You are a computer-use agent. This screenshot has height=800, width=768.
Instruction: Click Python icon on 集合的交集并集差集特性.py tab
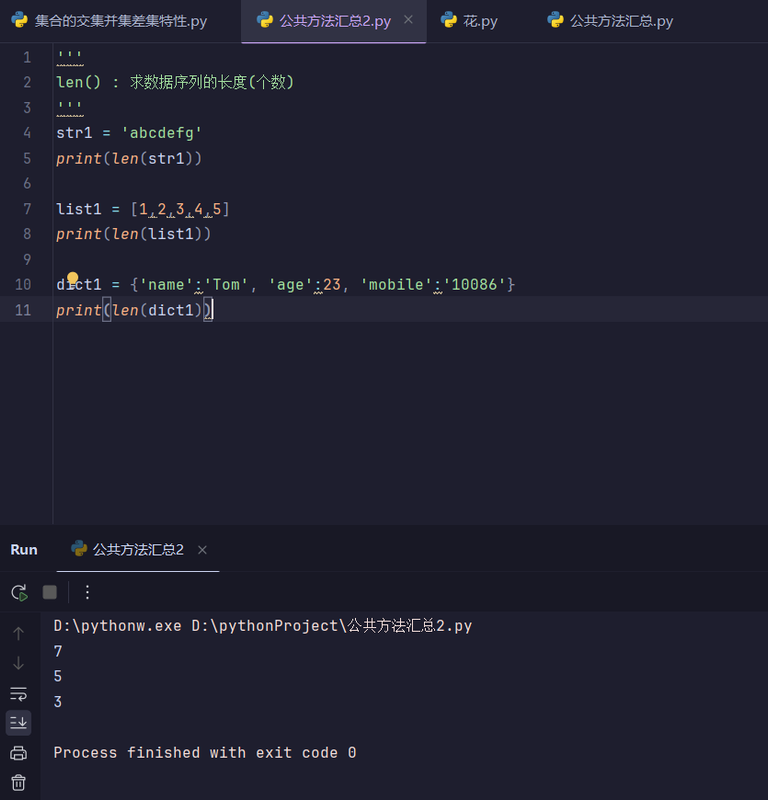19,20
